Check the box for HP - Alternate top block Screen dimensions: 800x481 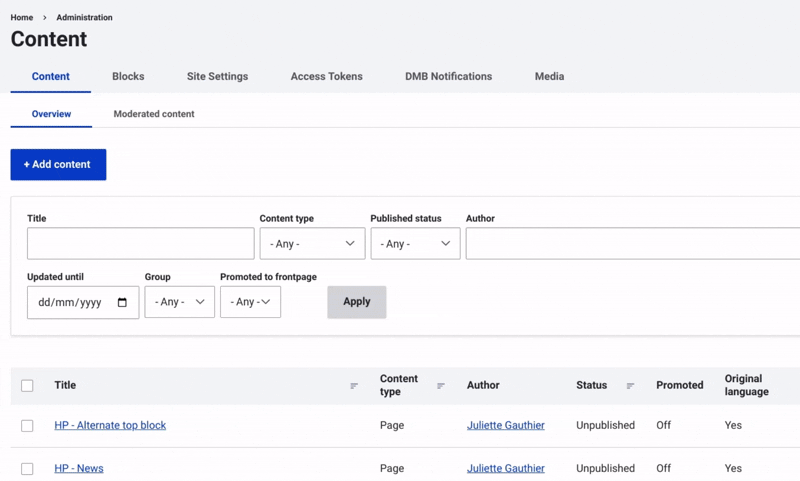coord(27,426)
